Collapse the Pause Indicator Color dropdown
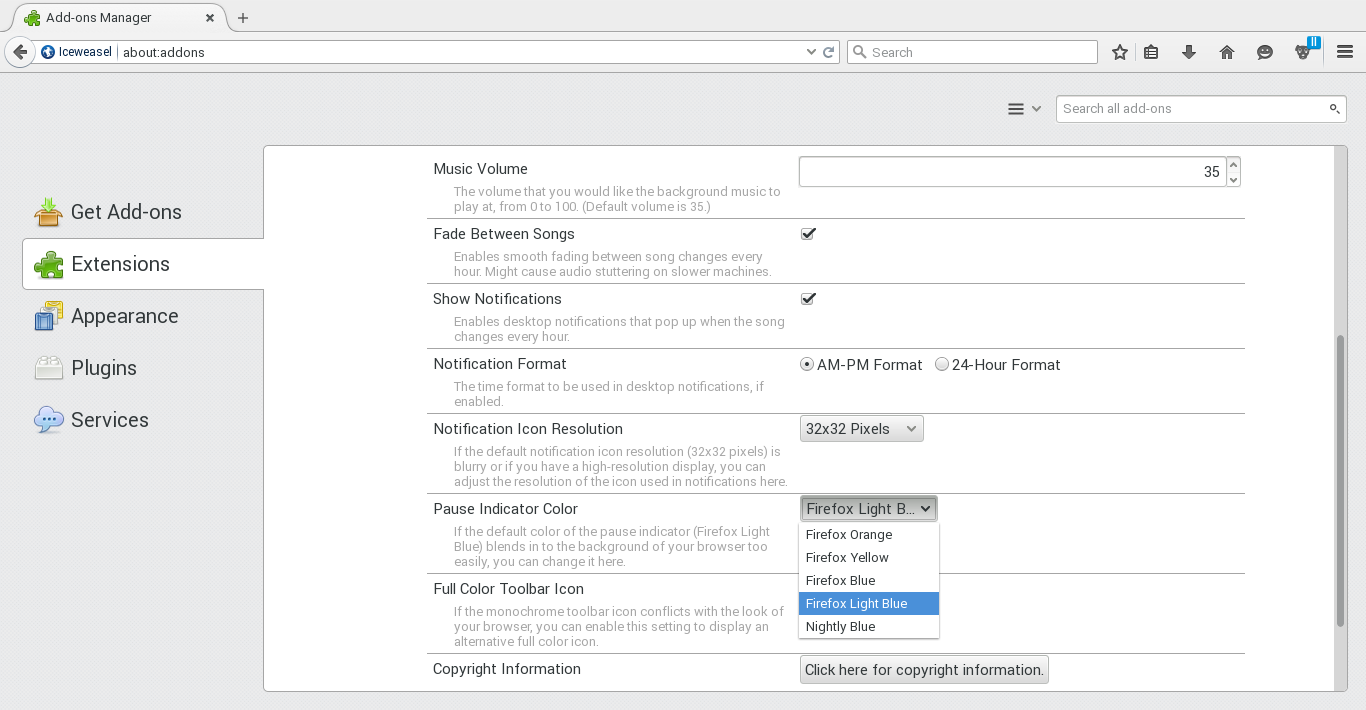1366x710 pixels. (868, 509)
